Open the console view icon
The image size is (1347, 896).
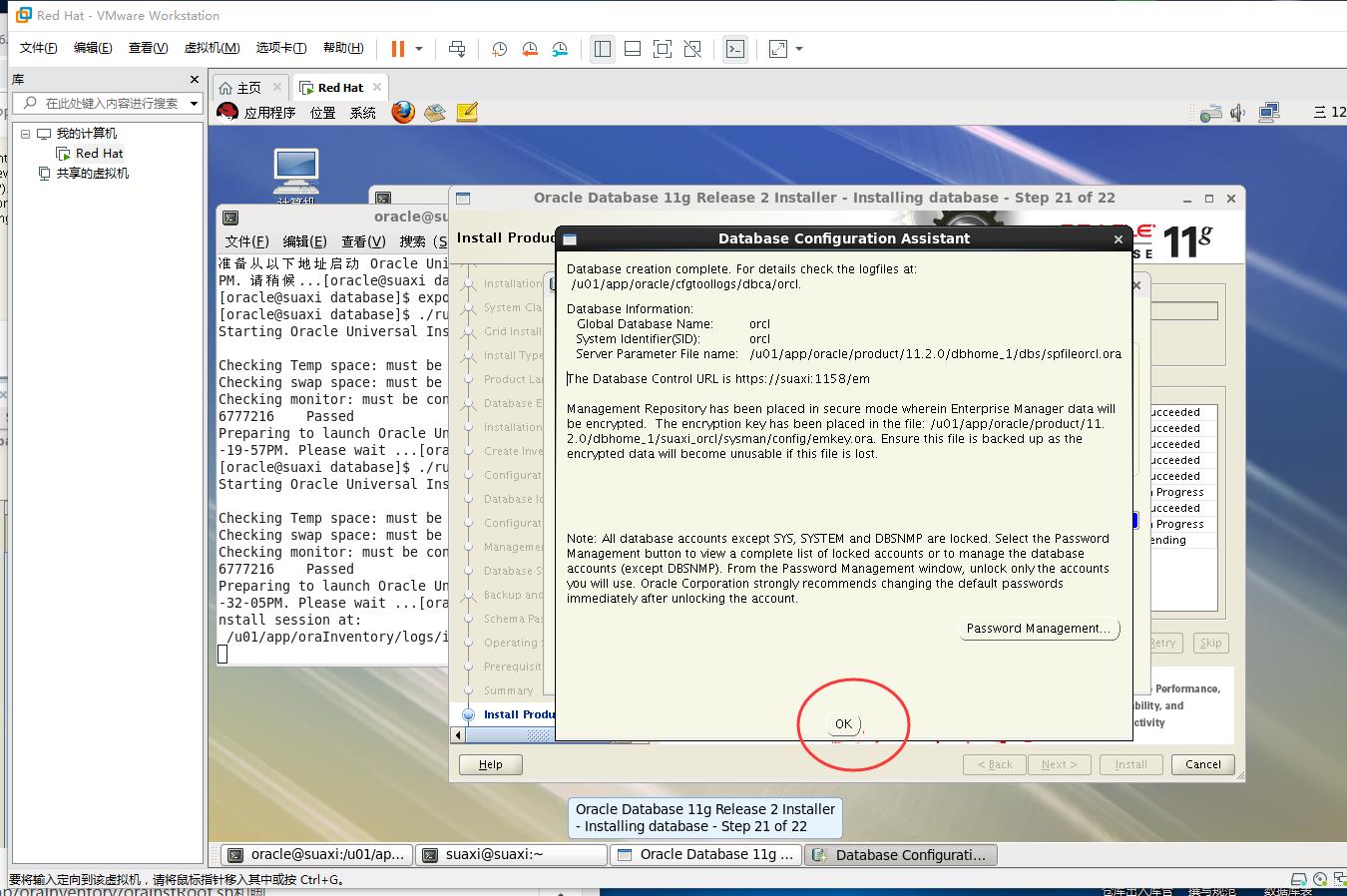(735, 49)
